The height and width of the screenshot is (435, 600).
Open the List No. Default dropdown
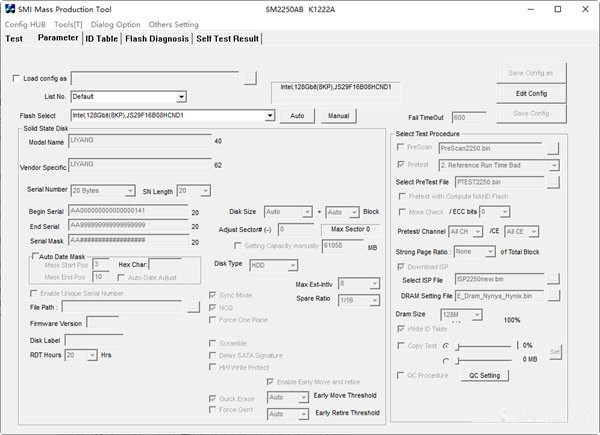(x=181, y=97)
